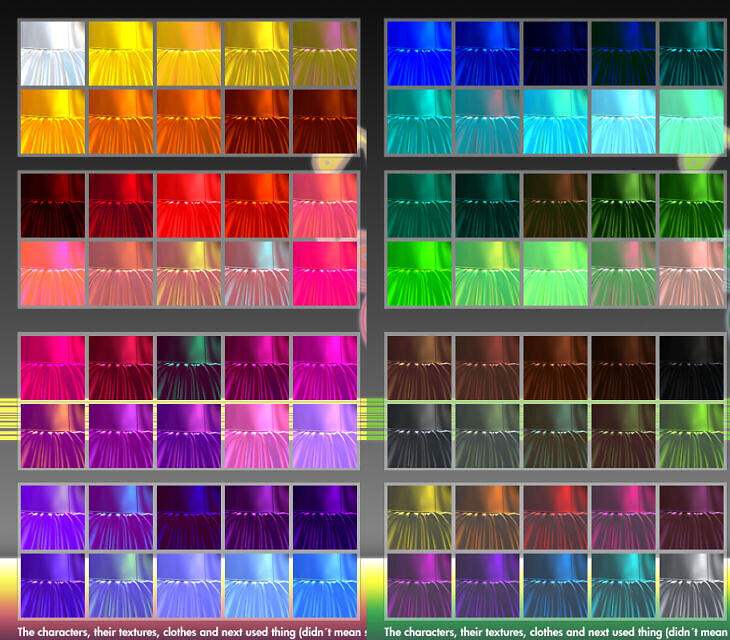This screenshot has width=730, height=640.
Task: Choose the dark swatch with teal-cyan highlight
Action: [x=623, y=584]
